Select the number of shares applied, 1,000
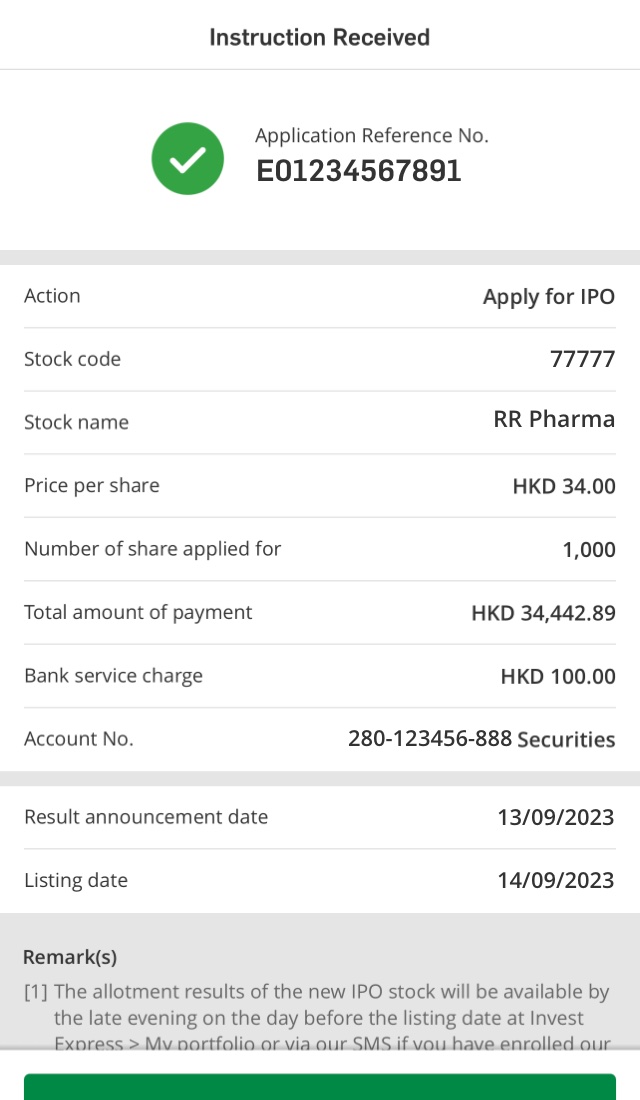The width and height of the screenshot is (640, 1100). (x=589, y=549)
